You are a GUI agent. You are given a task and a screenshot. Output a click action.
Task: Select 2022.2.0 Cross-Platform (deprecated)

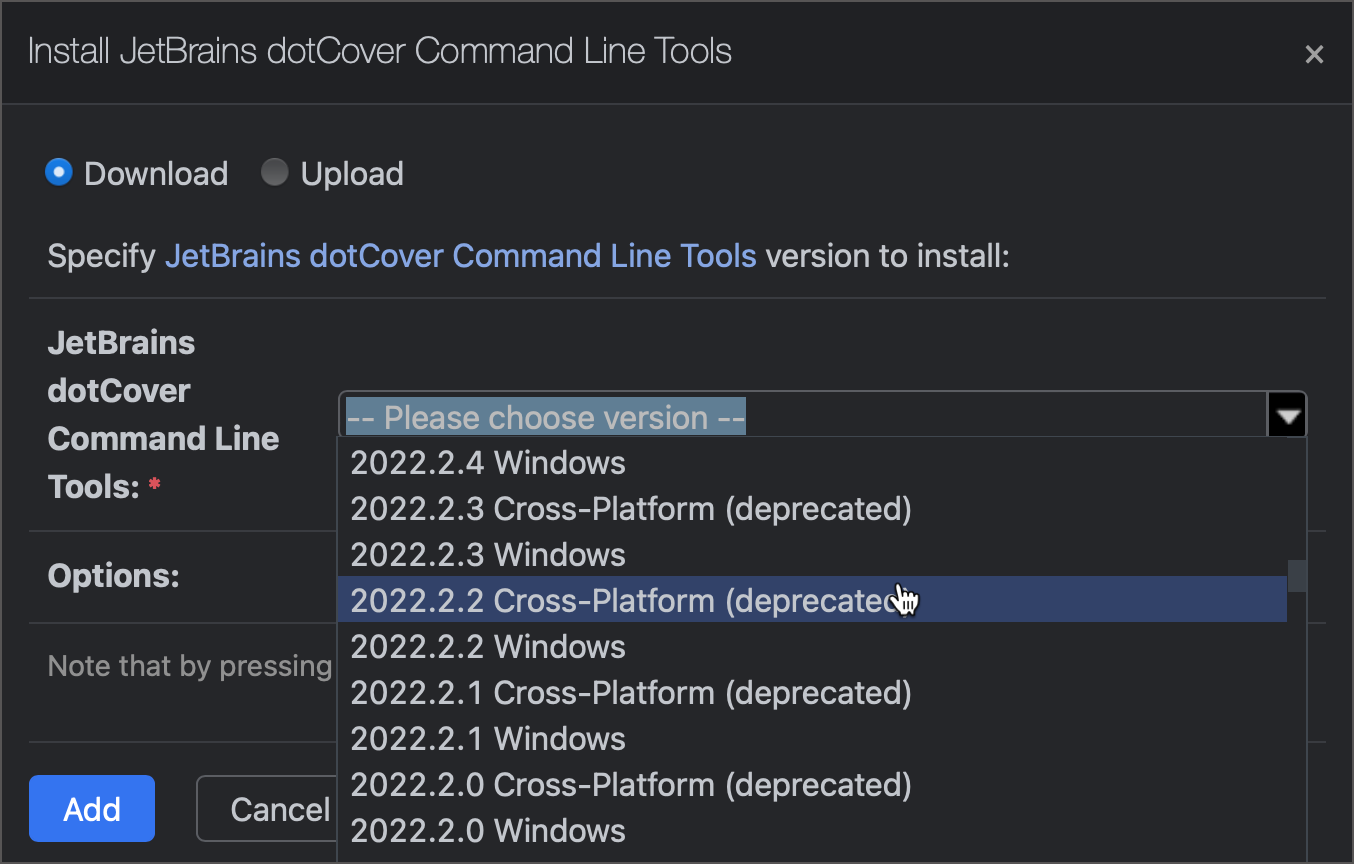[x=630, y=784]
